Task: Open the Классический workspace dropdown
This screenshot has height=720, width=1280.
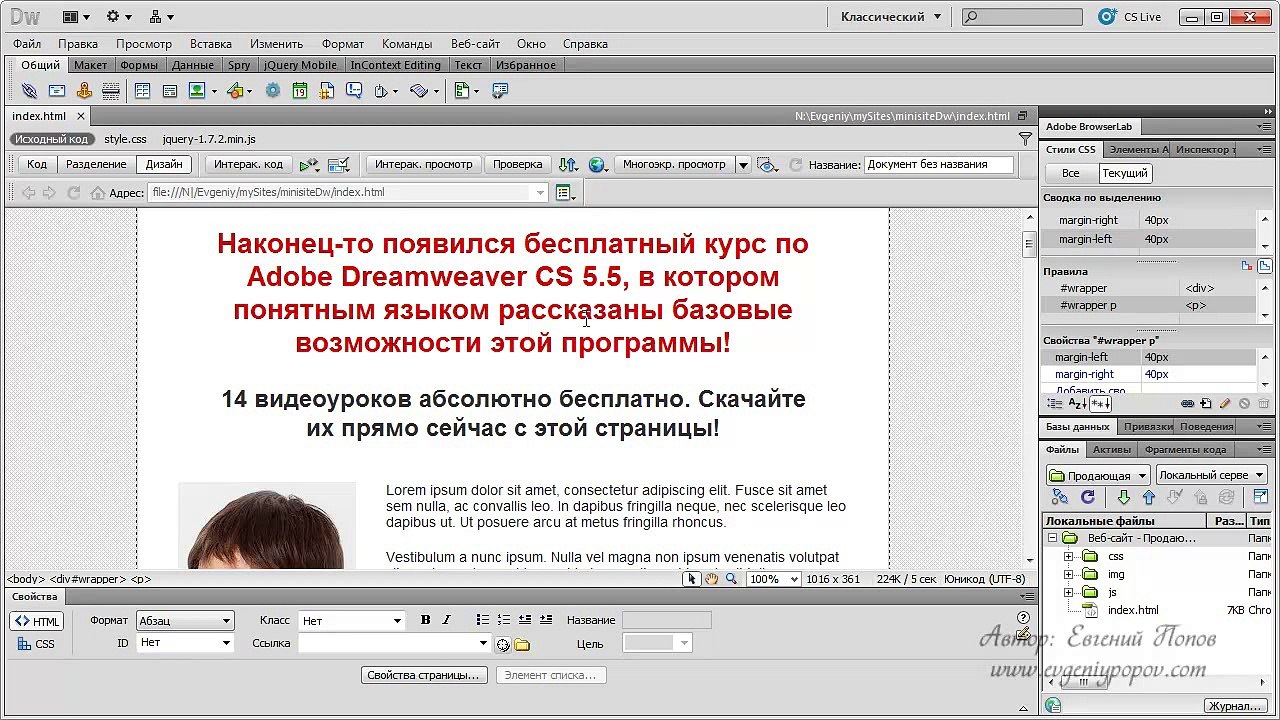Action: pyautogui.click(x=890, y=17)
